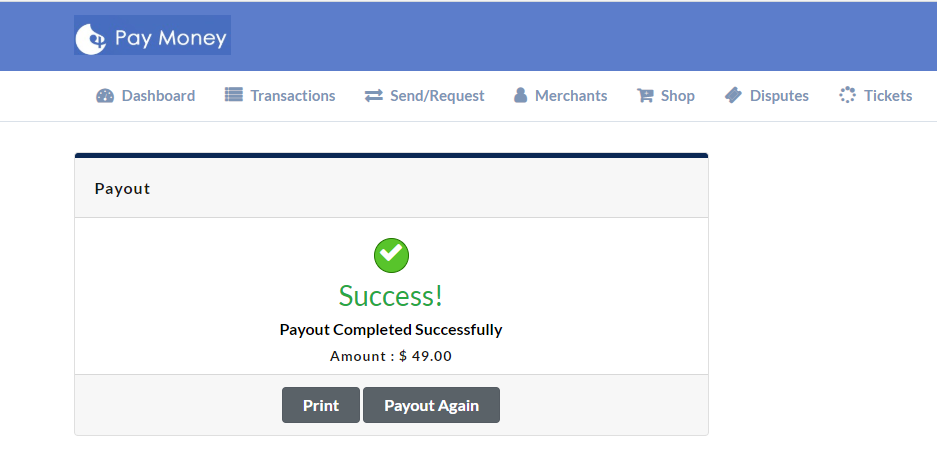Go to the Transactions menu label
This screenshot has height=466, width=937.
pyautogui.click(x=293, y=96)
